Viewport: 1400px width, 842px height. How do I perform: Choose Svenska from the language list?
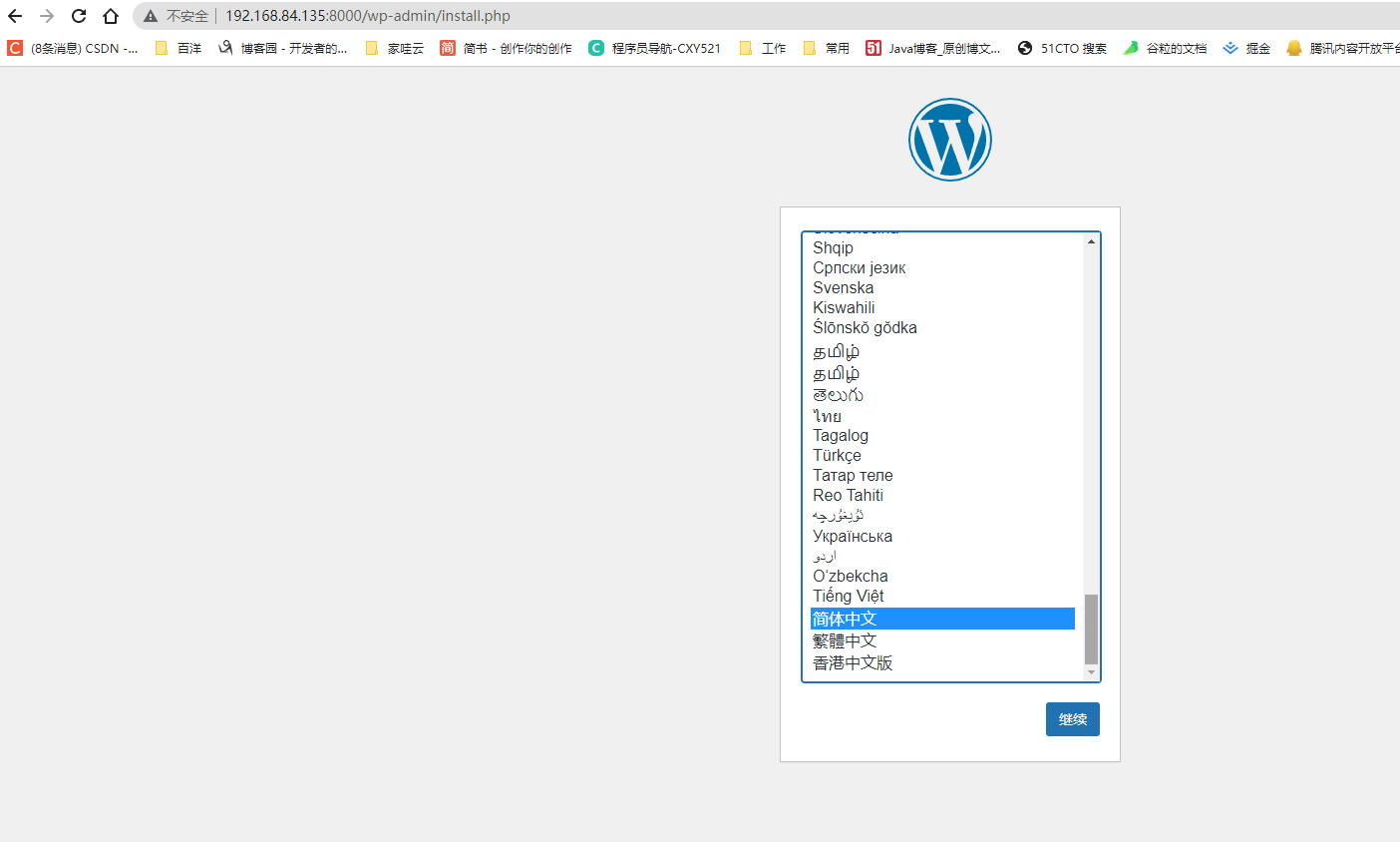point(942,287)
